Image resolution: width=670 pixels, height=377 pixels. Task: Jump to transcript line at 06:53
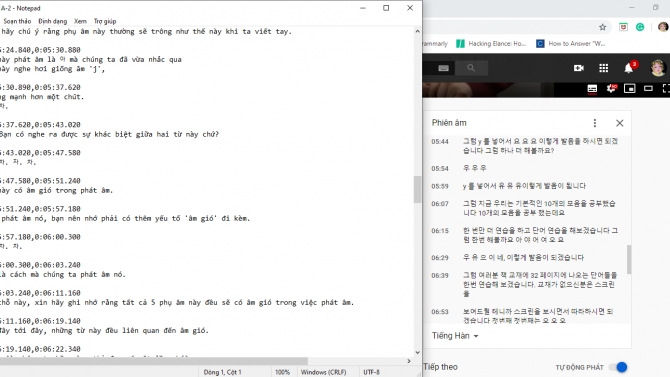pos(525,316)
